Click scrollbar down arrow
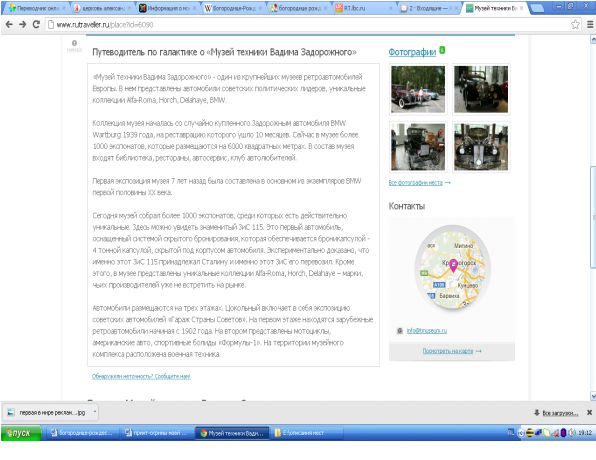 593,396
